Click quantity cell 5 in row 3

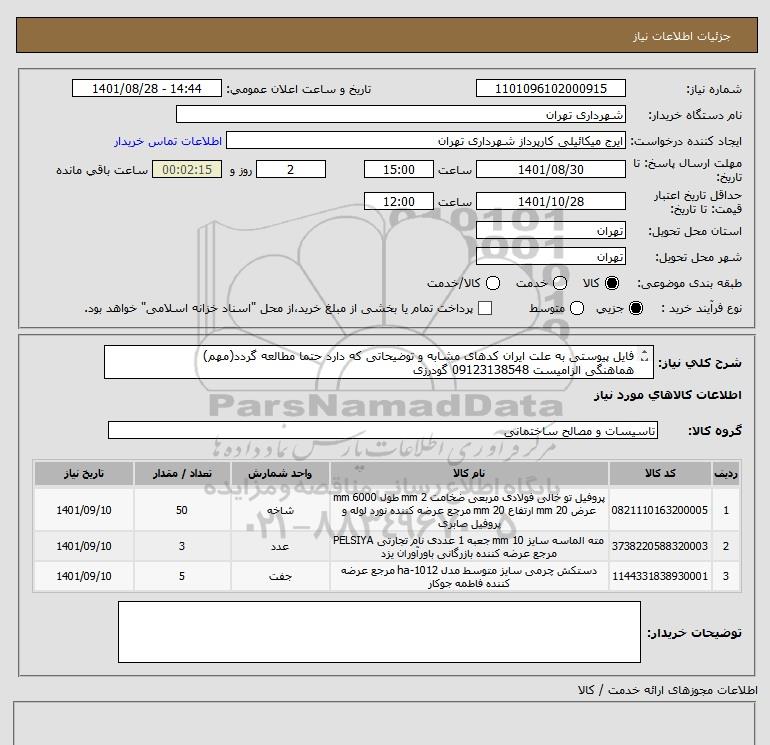182,576
